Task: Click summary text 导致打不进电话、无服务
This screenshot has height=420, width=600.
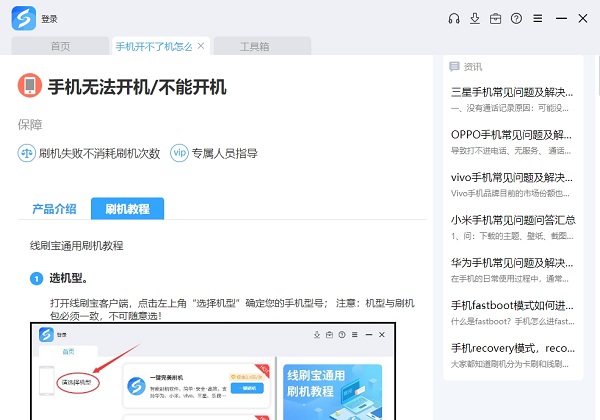Action: pos(511,151)
